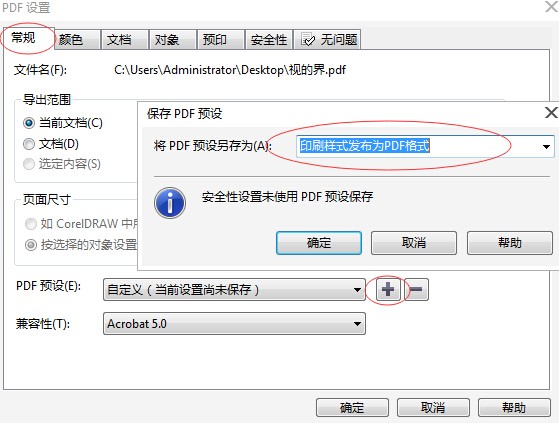
Task: Confirm saving preset with 确定 button
Action: point(319,243)
